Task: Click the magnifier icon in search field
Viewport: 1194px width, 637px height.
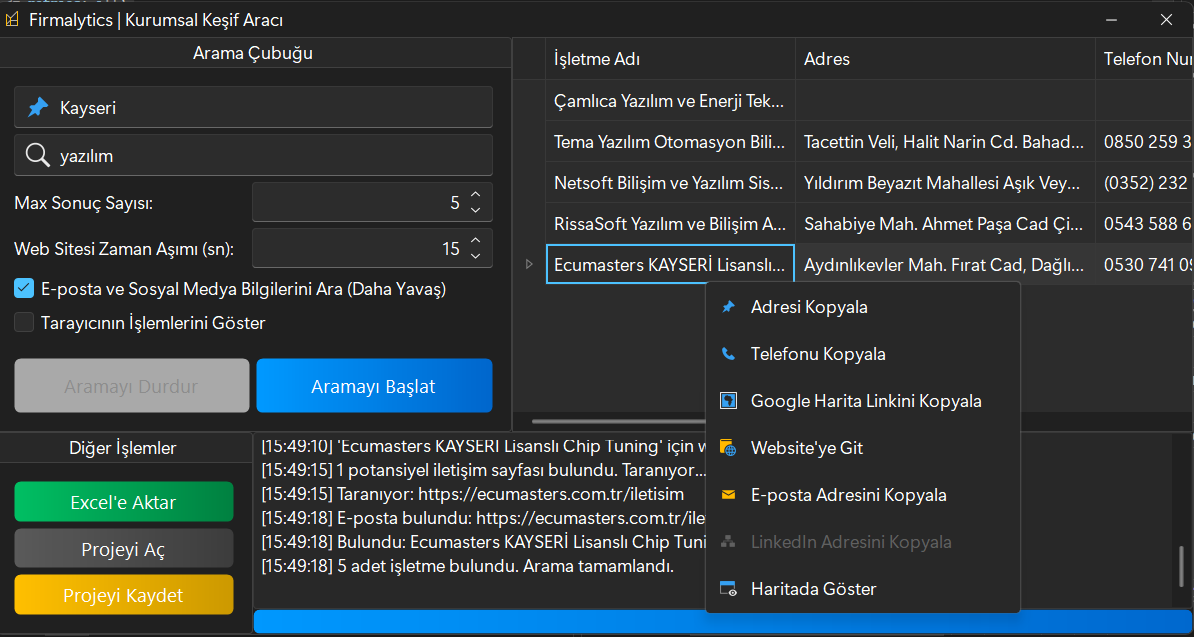Action: pos(38,155)
